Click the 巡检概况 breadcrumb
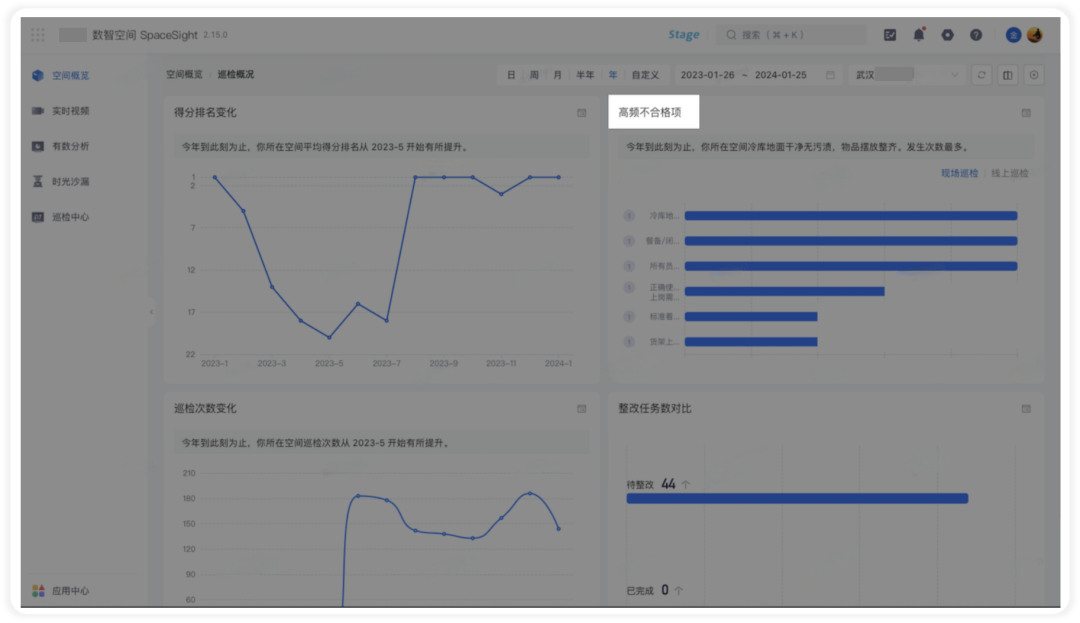 (x=236, y=74)
